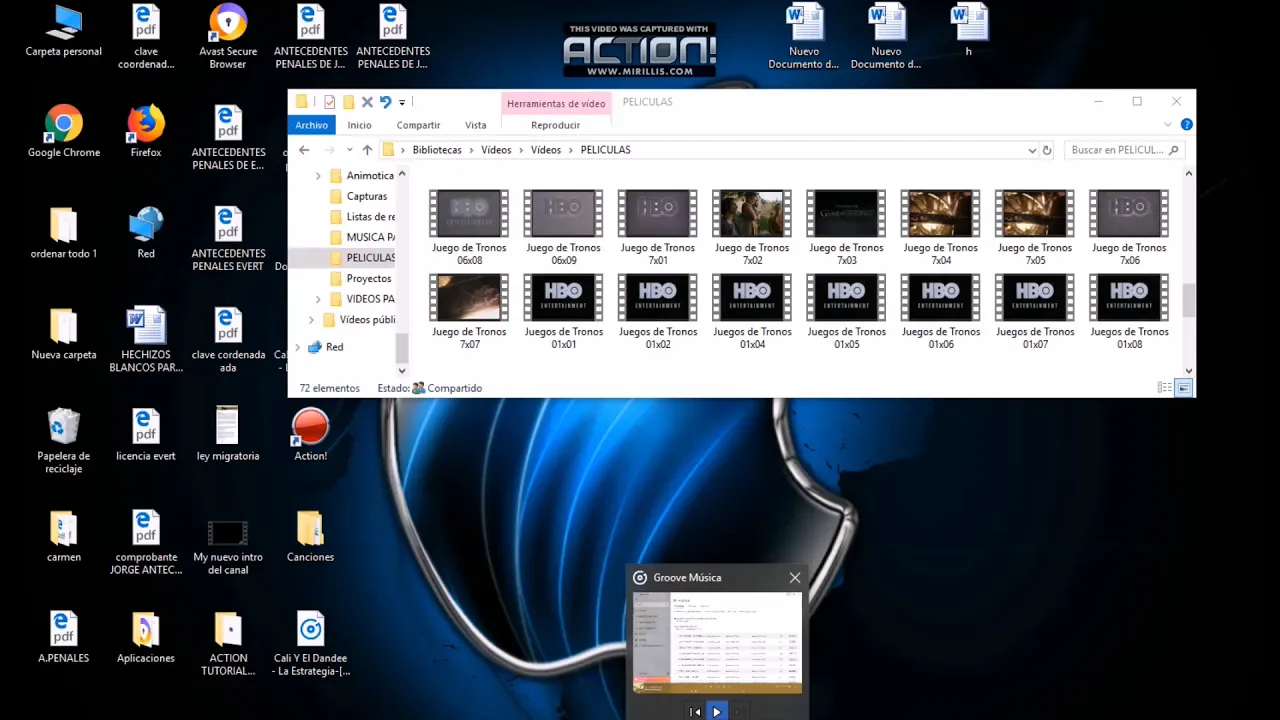Select Juego de Tronos 06x08 video
Viewport: 1280px width, 720px height.
(469, 227)
